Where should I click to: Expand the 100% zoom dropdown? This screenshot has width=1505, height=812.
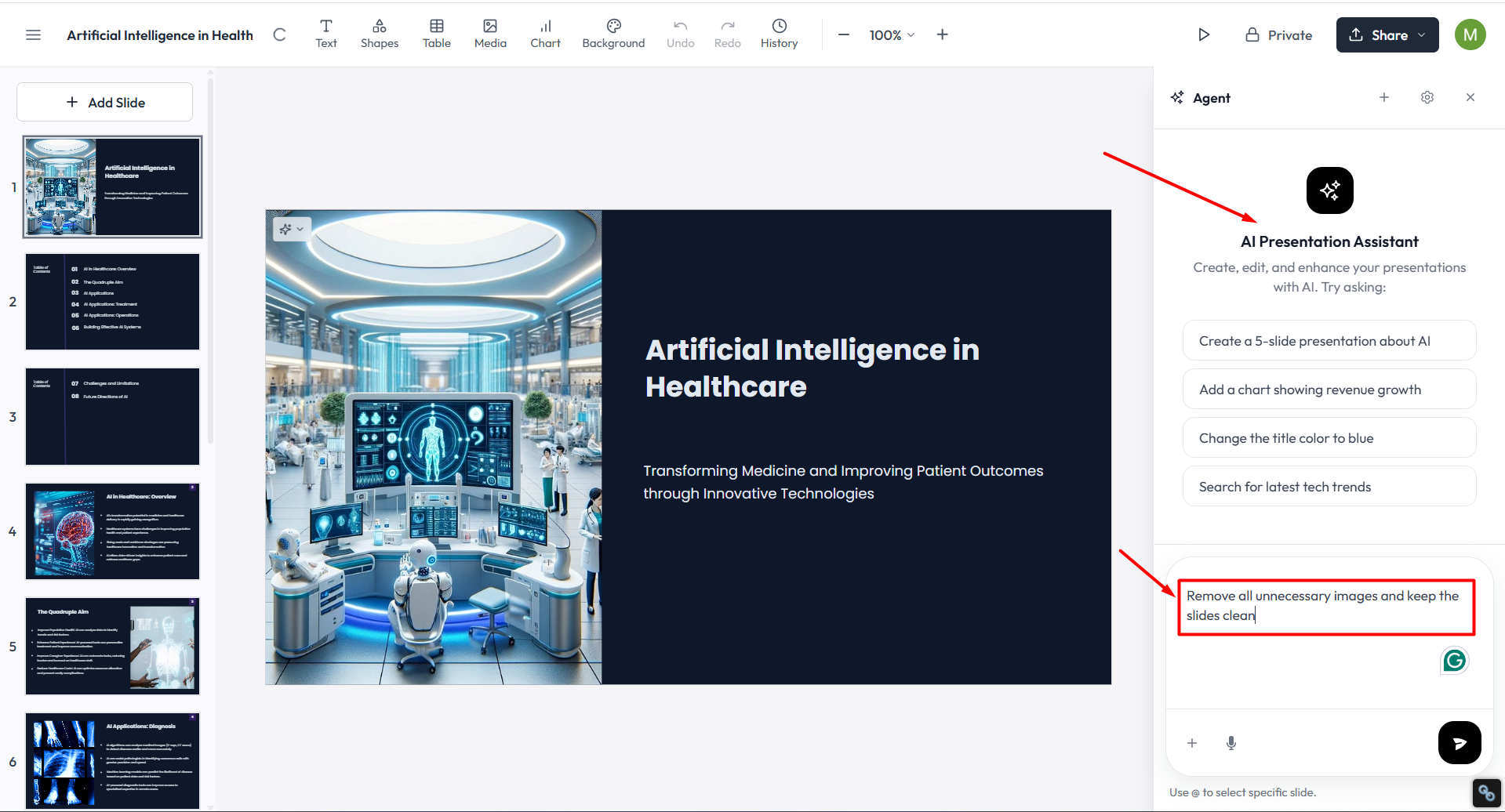[892, 35]
